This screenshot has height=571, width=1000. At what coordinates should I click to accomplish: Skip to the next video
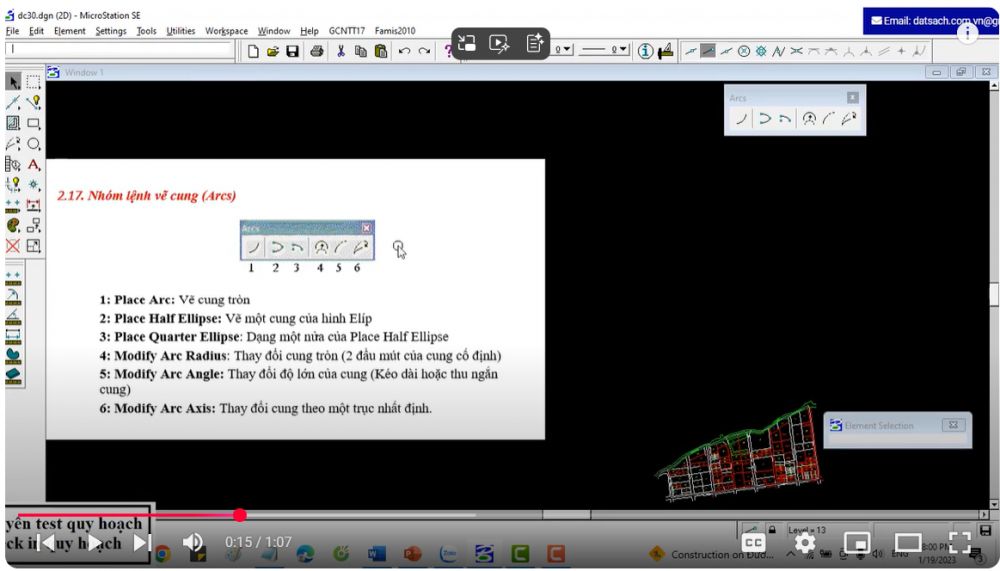pos(140,543)
